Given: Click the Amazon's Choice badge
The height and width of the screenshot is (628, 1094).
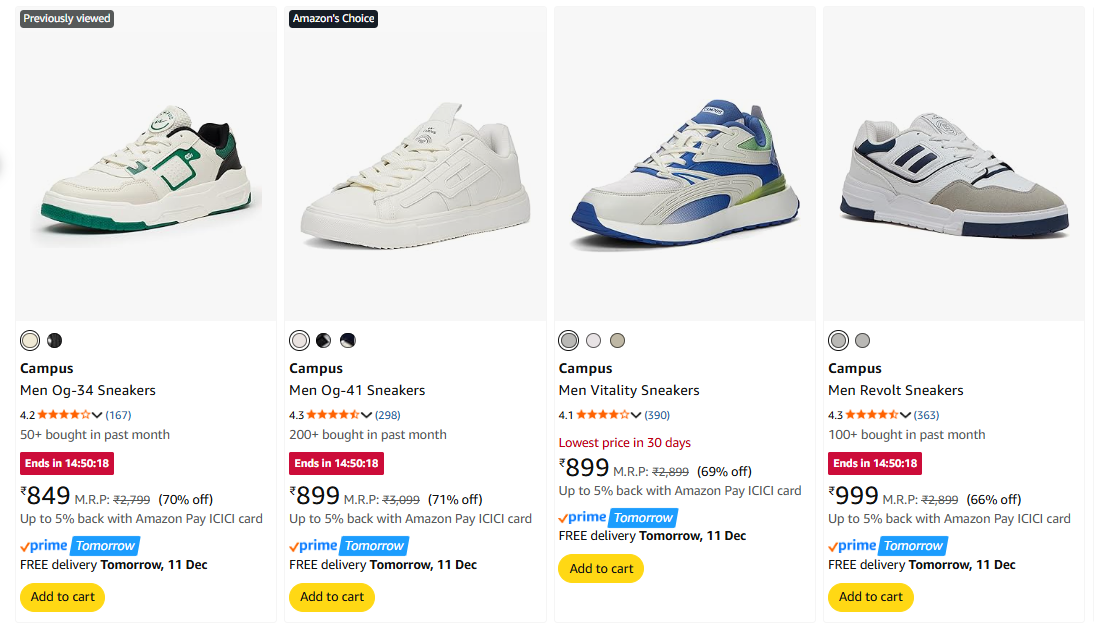Looking at the screenshot, I should pos(333,19).
